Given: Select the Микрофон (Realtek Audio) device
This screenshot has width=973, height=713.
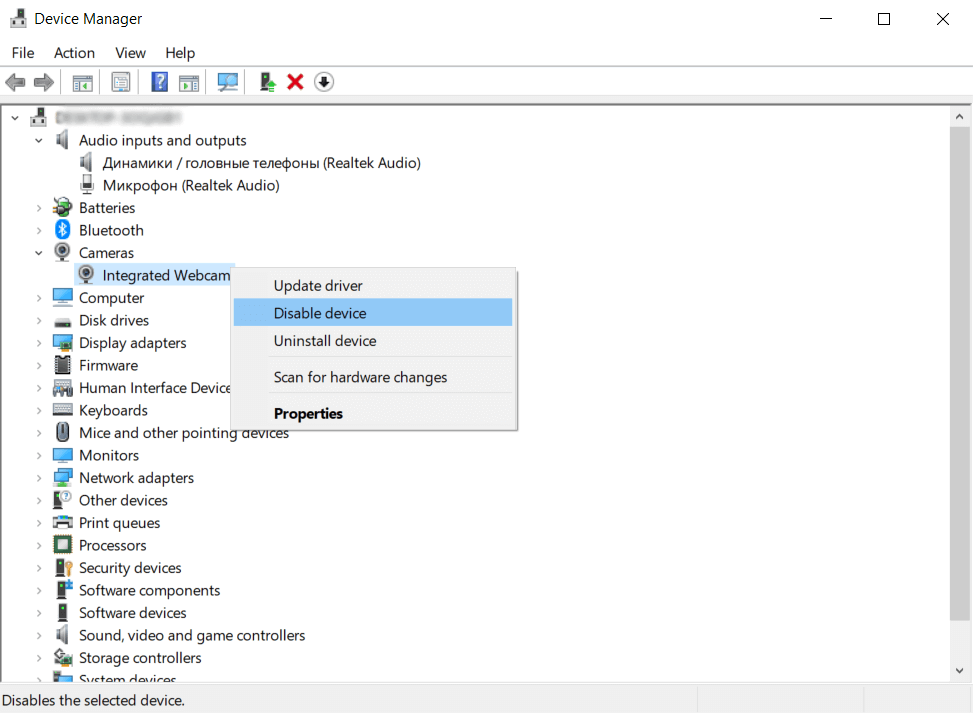Looking at the screenshot, I should click(191, 185).
